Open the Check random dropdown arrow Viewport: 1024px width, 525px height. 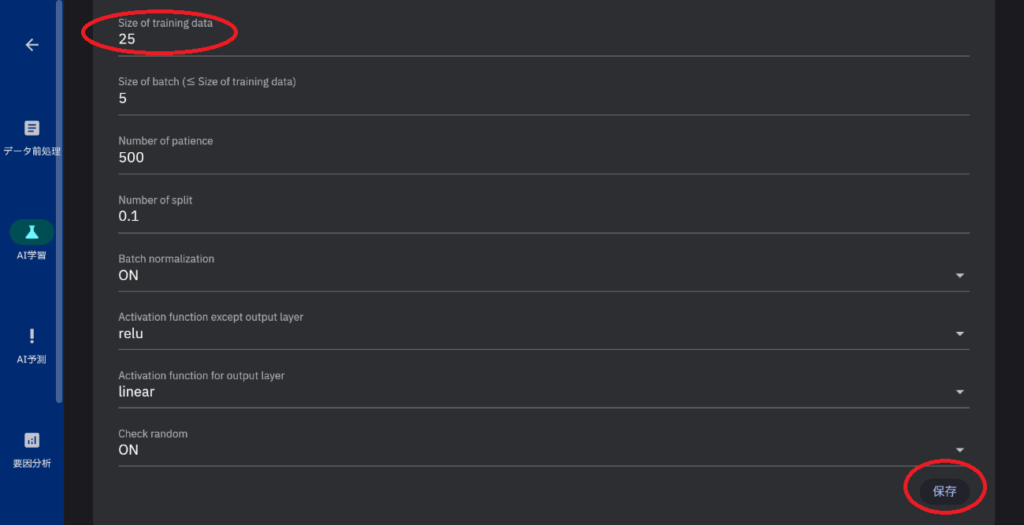point(959,451)
